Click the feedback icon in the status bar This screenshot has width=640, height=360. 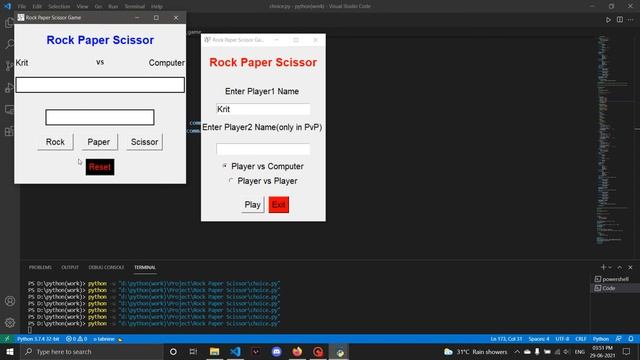[619, 339]
